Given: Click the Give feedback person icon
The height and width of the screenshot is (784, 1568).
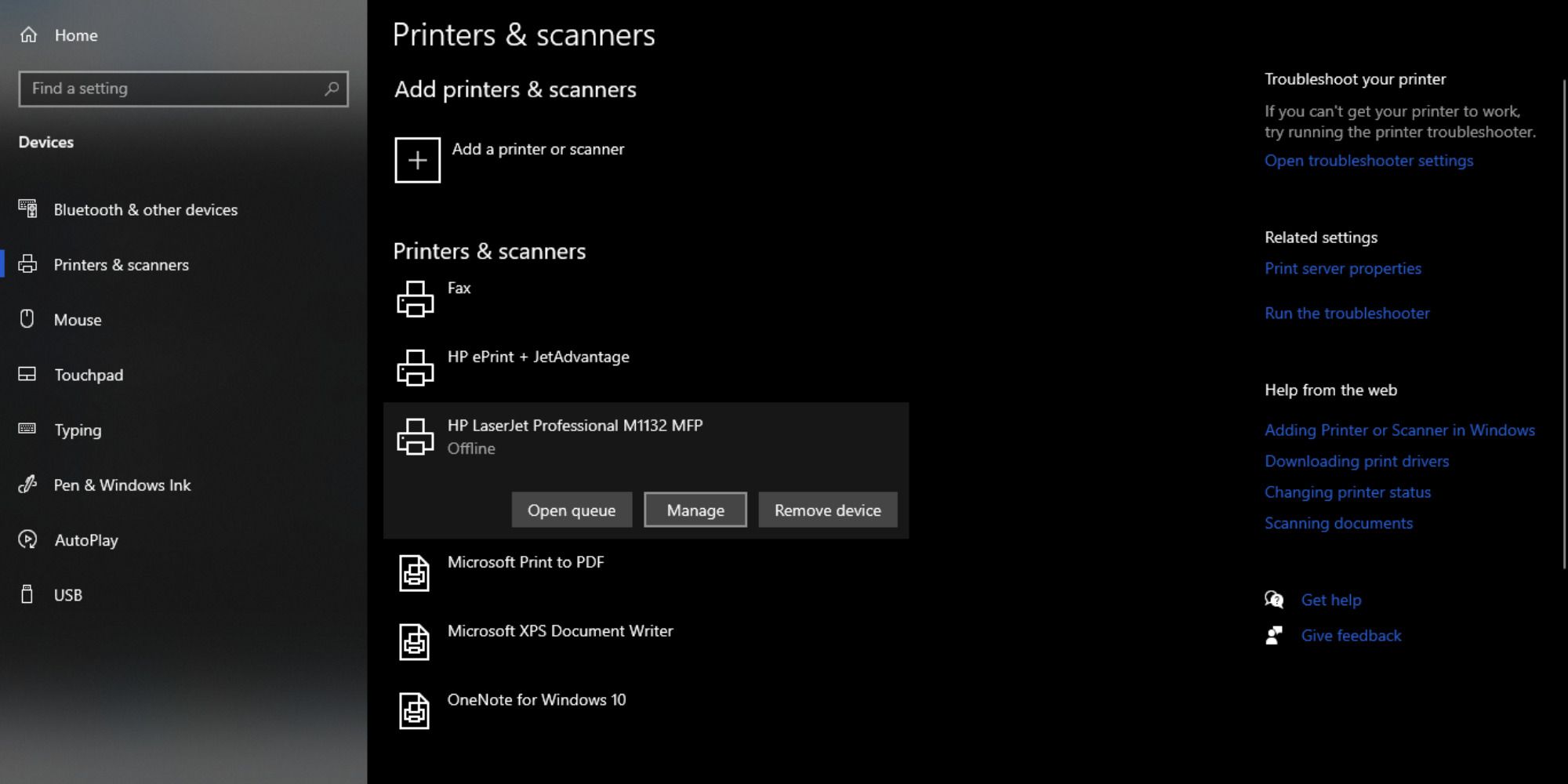Looking at the screenshot, I should point(1274,635).
